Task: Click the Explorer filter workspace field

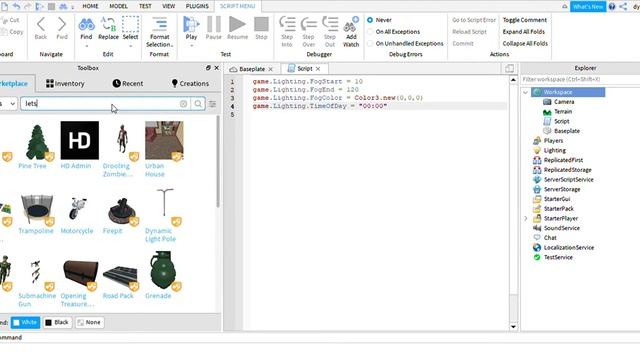Action: click(580, 79)
